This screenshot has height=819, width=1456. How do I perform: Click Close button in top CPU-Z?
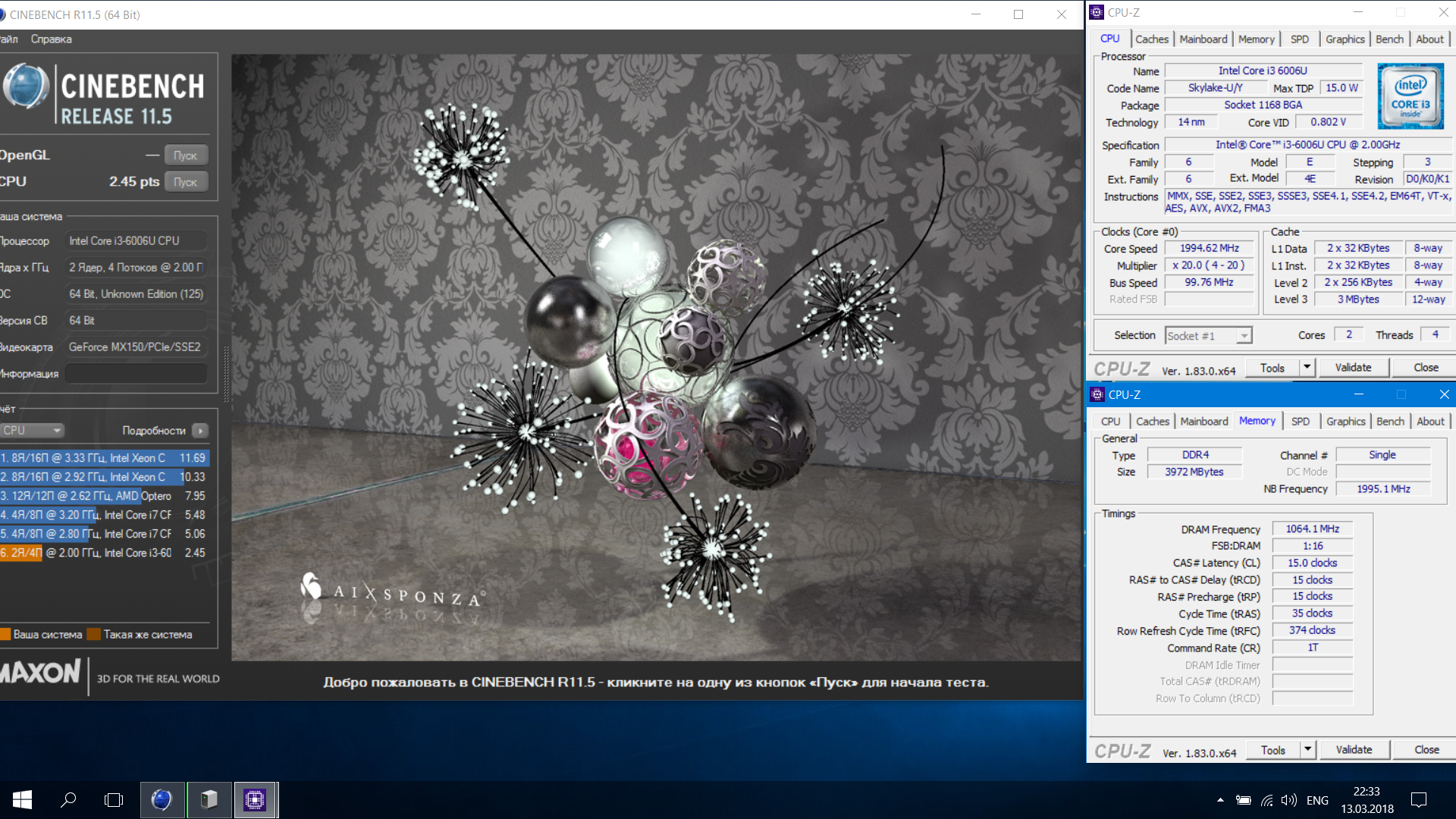pyautogui.click(x=1426, y=368)
